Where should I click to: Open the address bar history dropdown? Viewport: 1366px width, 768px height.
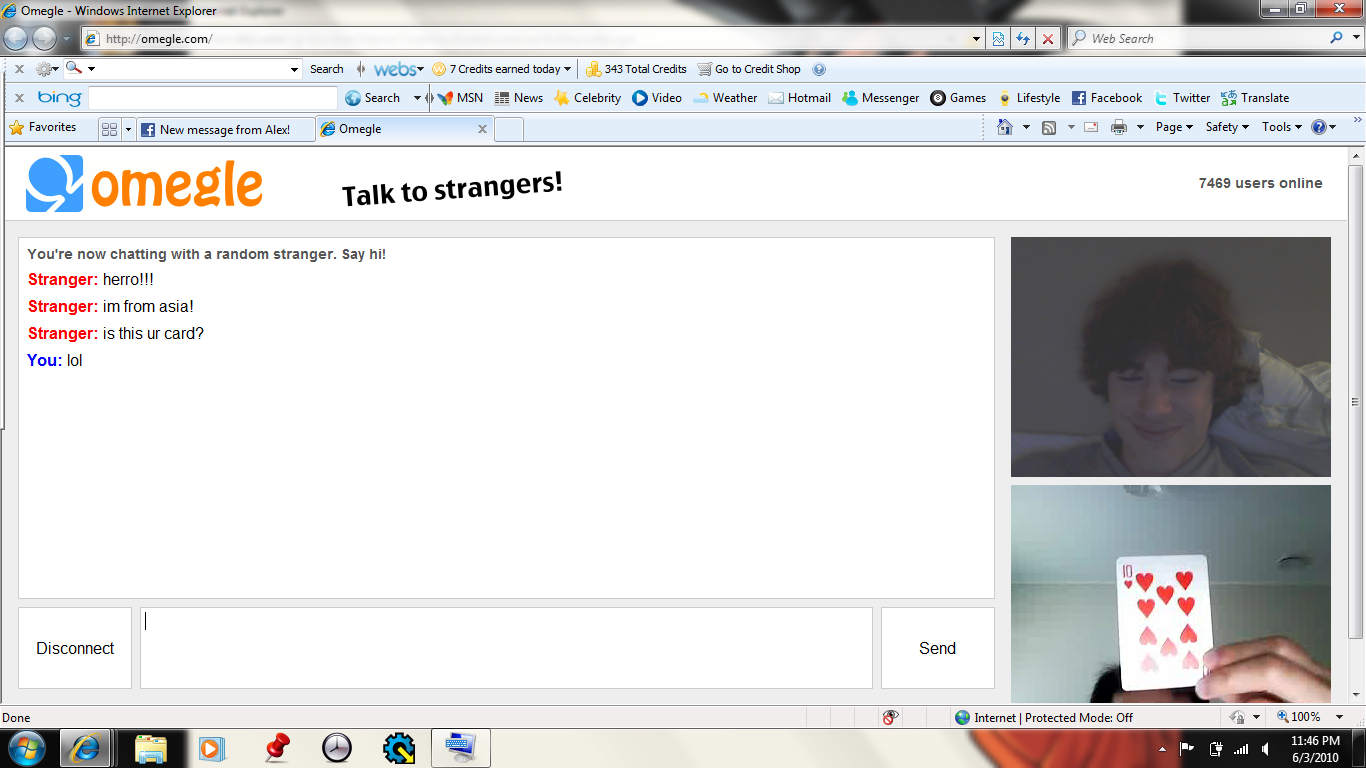(977, 39)
